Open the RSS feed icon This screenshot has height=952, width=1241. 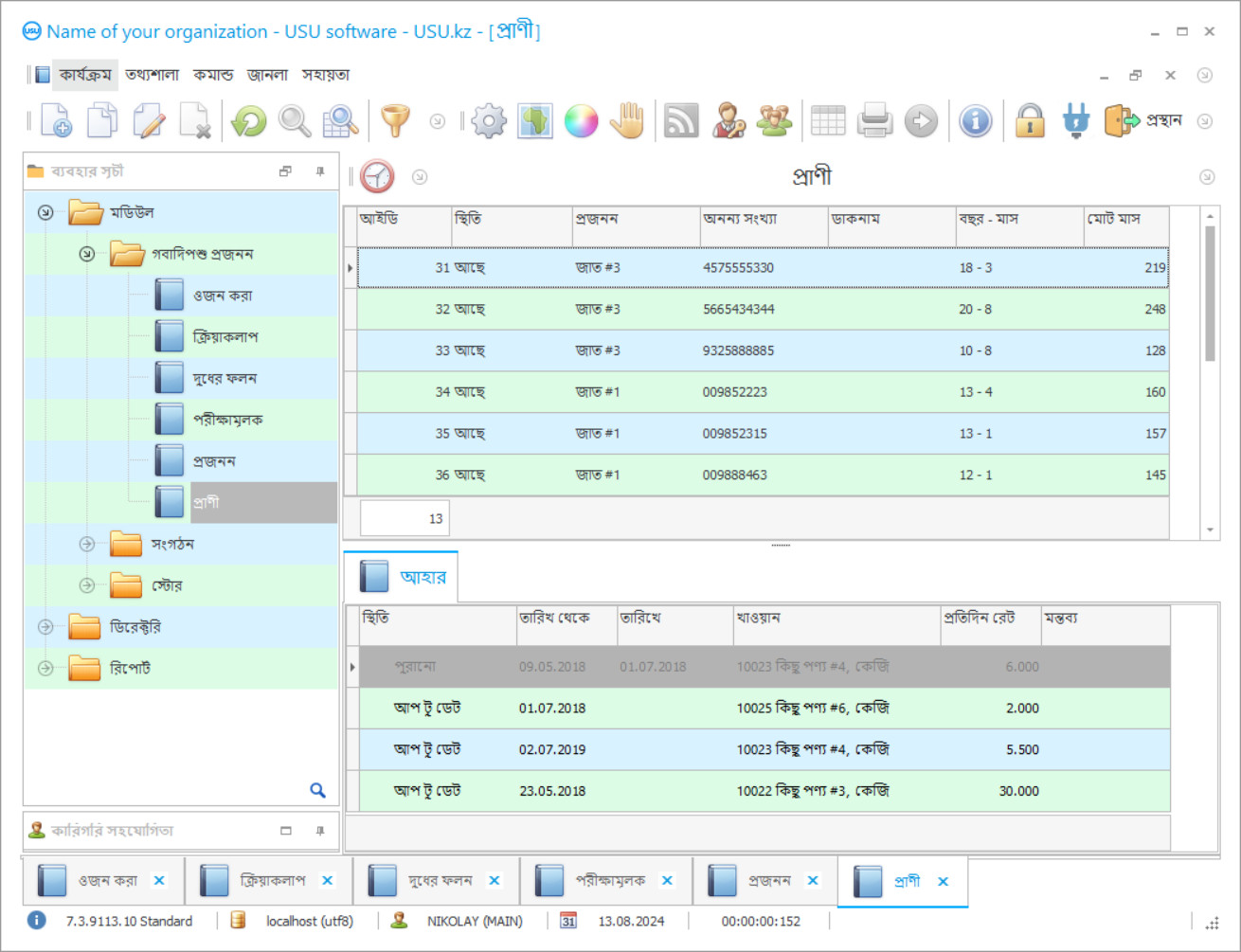680,121
